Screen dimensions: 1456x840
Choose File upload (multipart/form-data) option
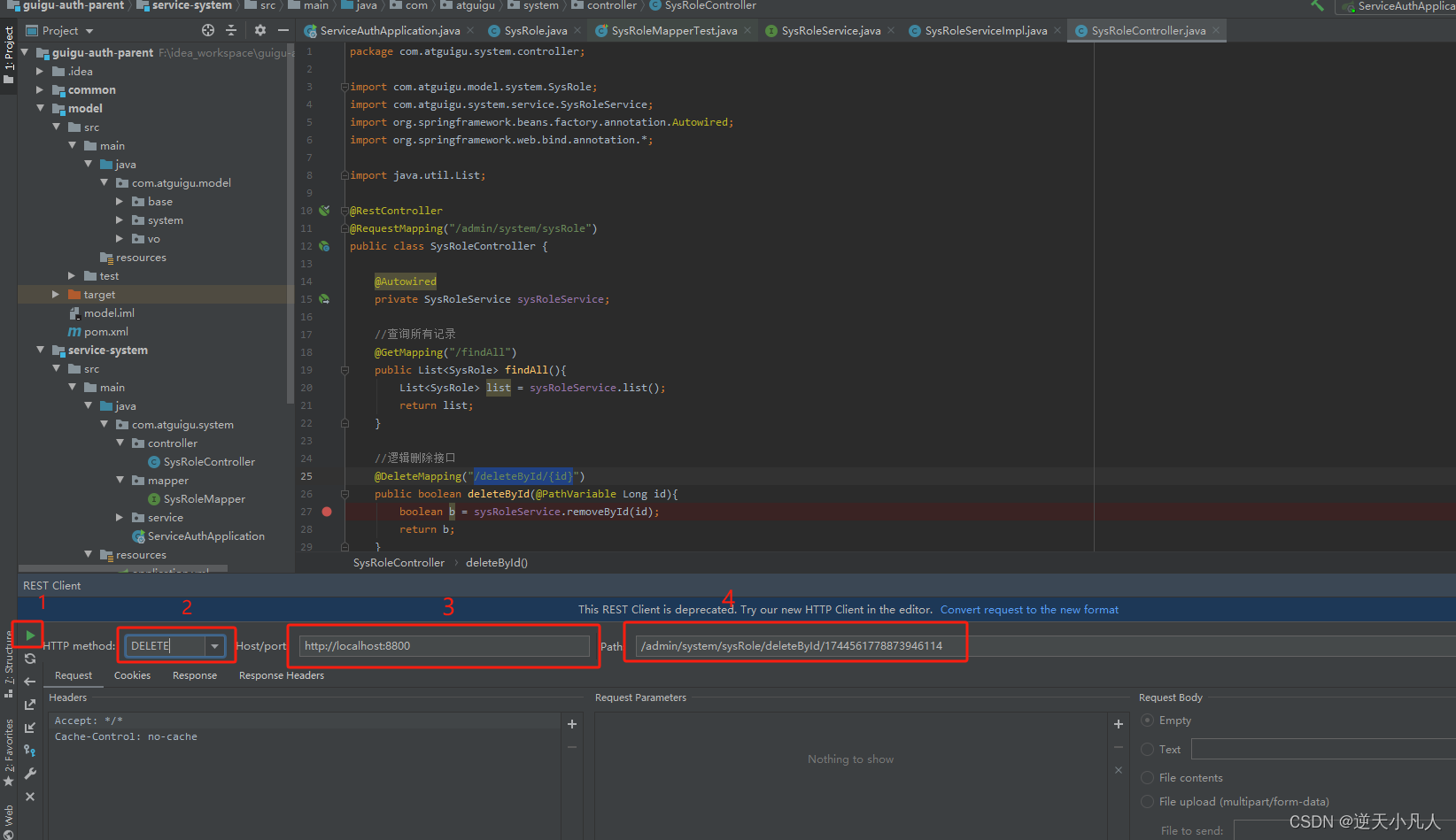pyautogui.click(x=1147, y=801)
